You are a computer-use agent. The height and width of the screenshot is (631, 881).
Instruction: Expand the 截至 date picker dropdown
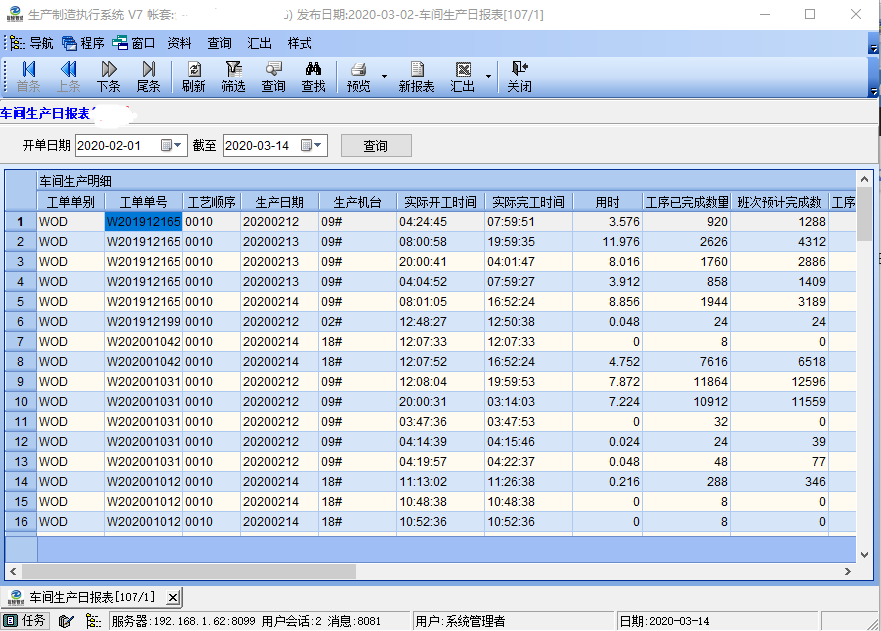[317, 146]
